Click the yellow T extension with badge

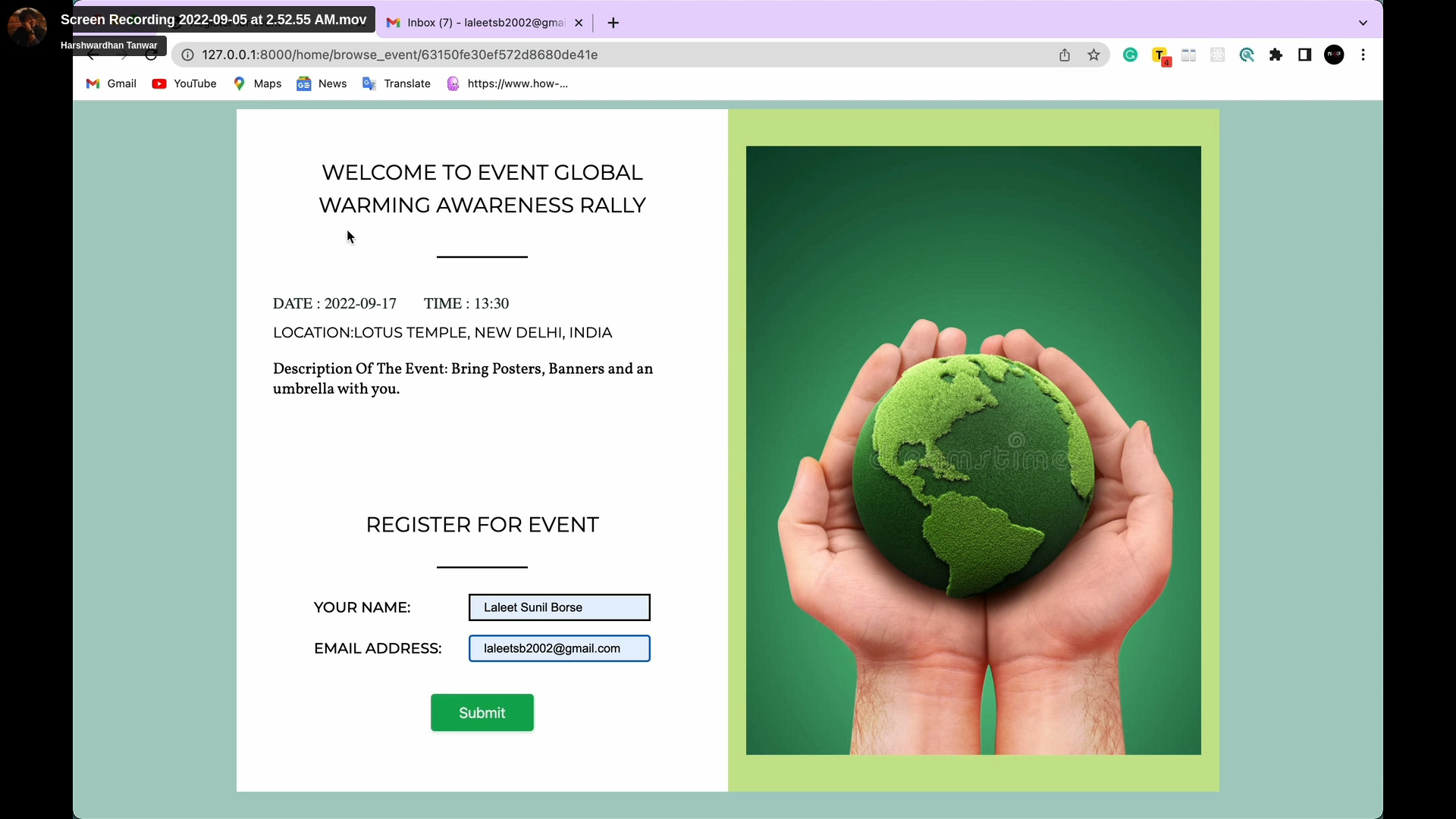pos(1160,55)
